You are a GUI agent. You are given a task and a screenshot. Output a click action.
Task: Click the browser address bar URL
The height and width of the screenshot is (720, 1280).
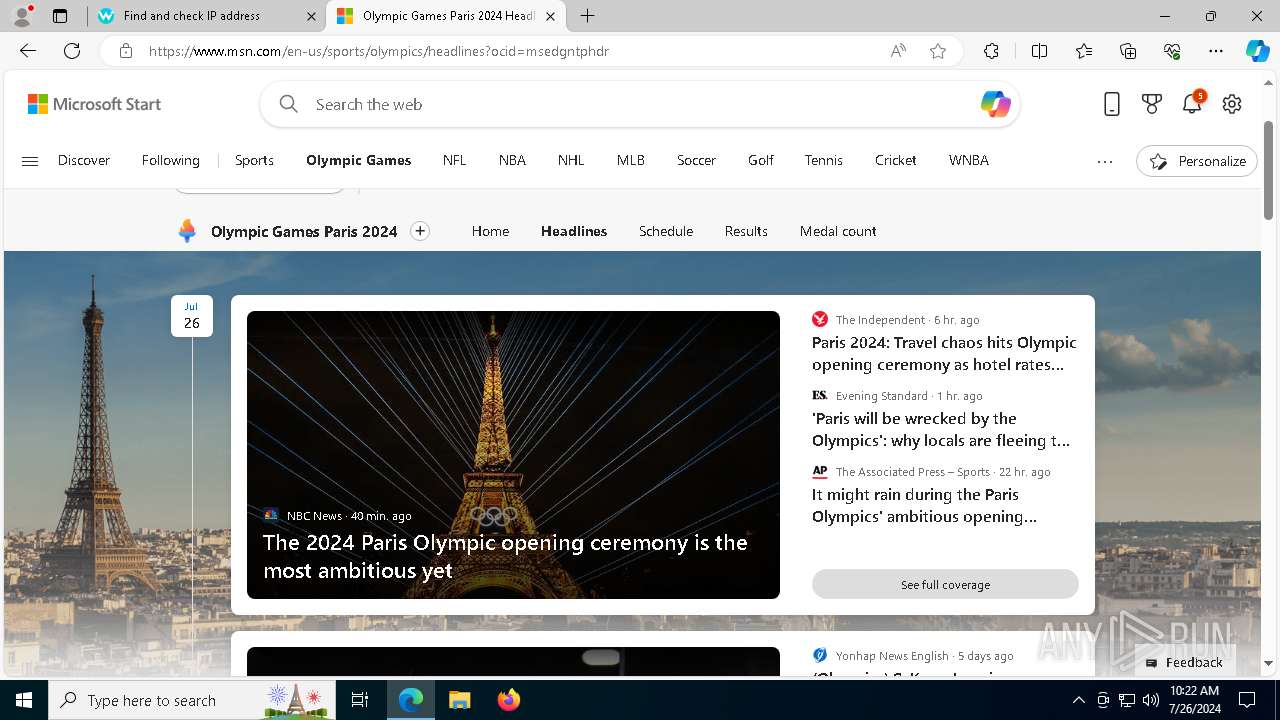(378, 51)
